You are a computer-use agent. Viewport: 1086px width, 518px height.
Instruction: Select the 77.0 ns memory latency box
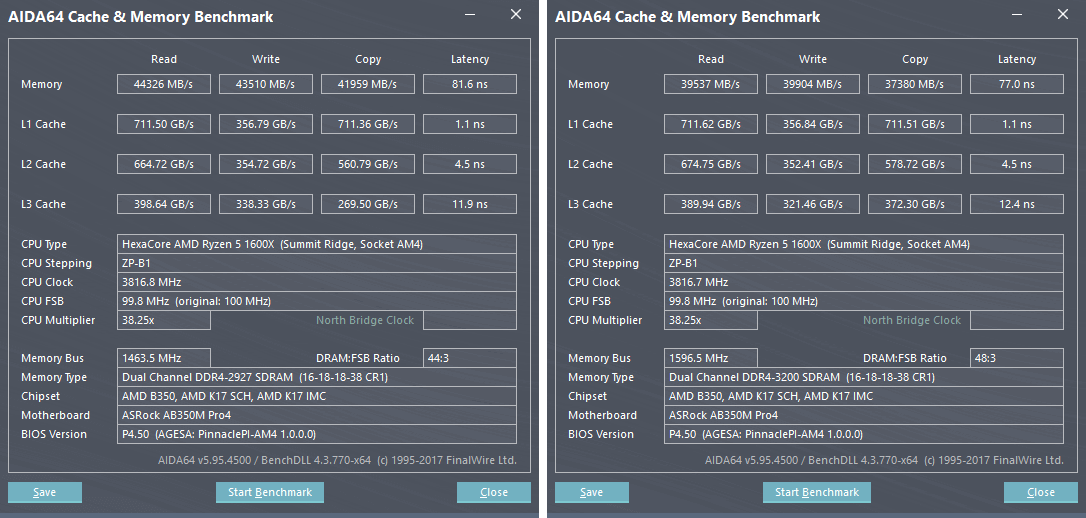pos(1017,84)
